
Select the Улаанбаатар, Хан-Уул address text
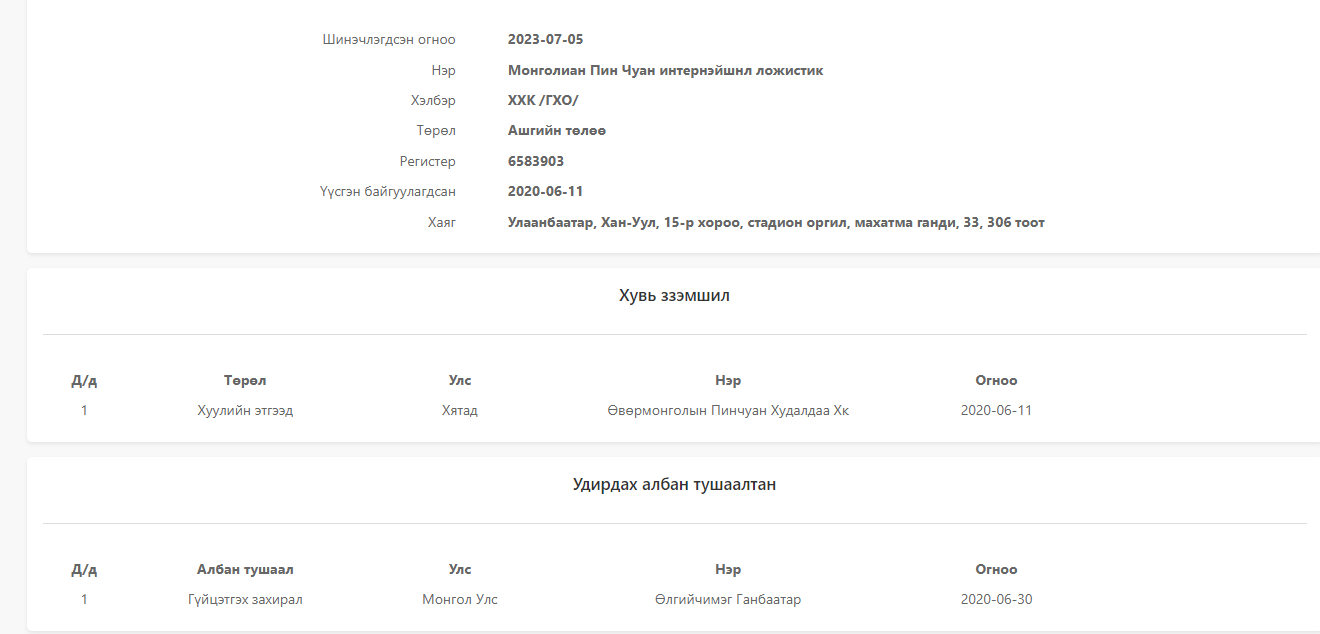click(776, 222)
